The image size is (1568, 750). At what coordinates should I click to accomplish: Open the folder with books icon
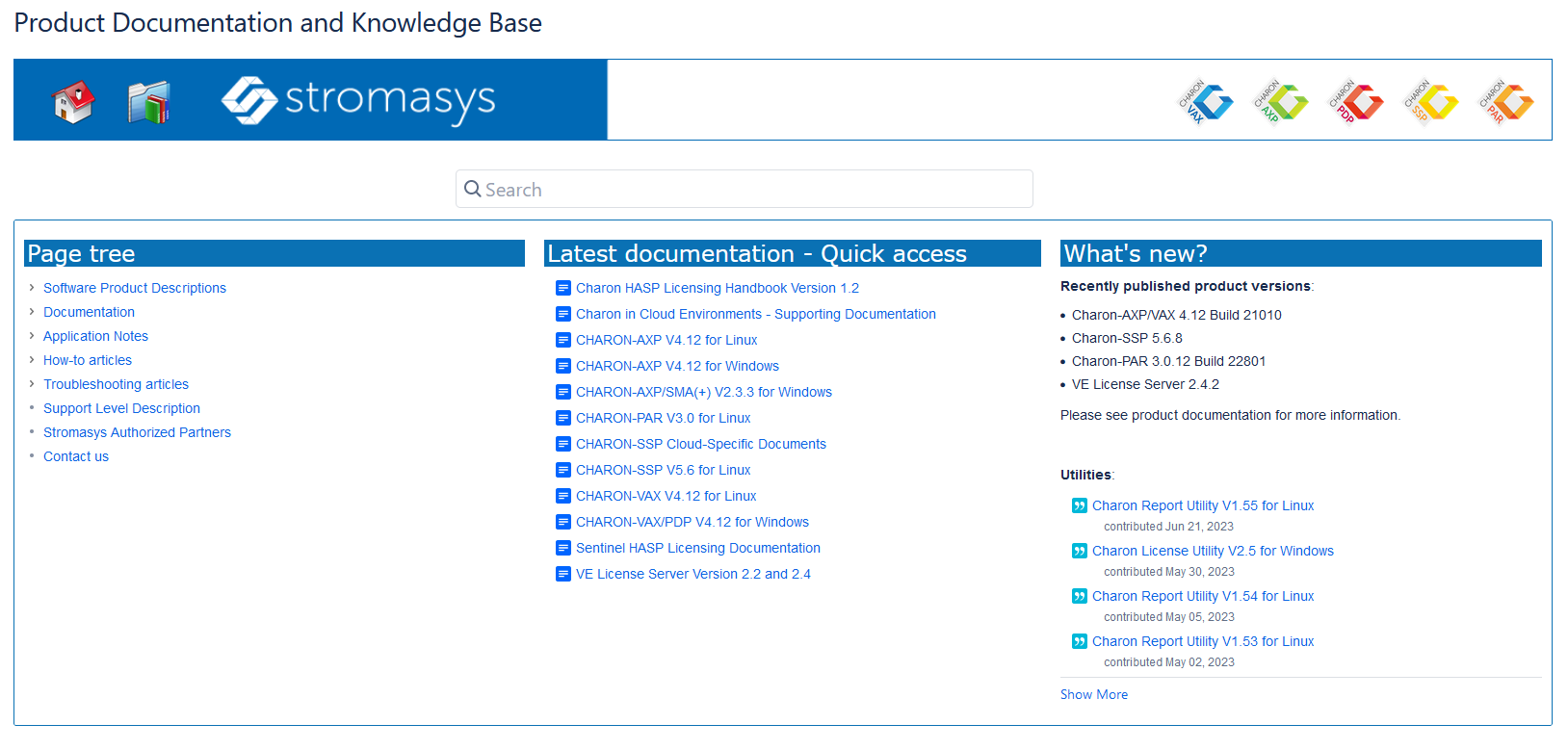[x=149, y=101]
